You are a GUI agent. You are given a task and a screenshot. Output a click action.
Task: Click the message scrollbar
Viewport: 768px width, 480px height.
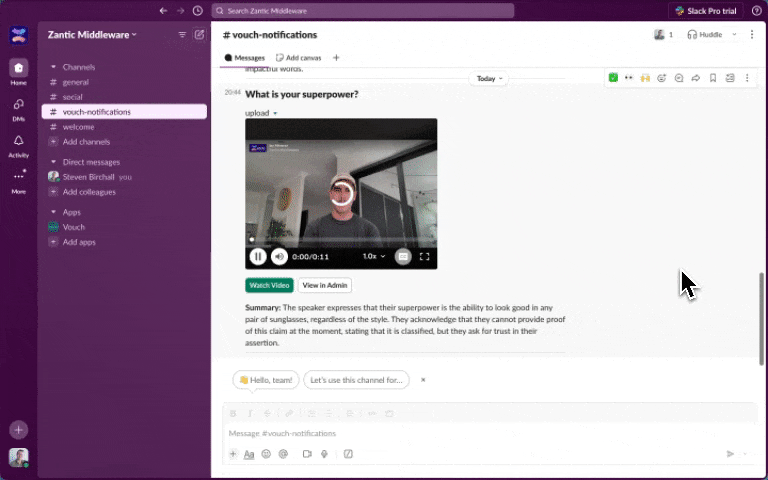coord(761,318)
